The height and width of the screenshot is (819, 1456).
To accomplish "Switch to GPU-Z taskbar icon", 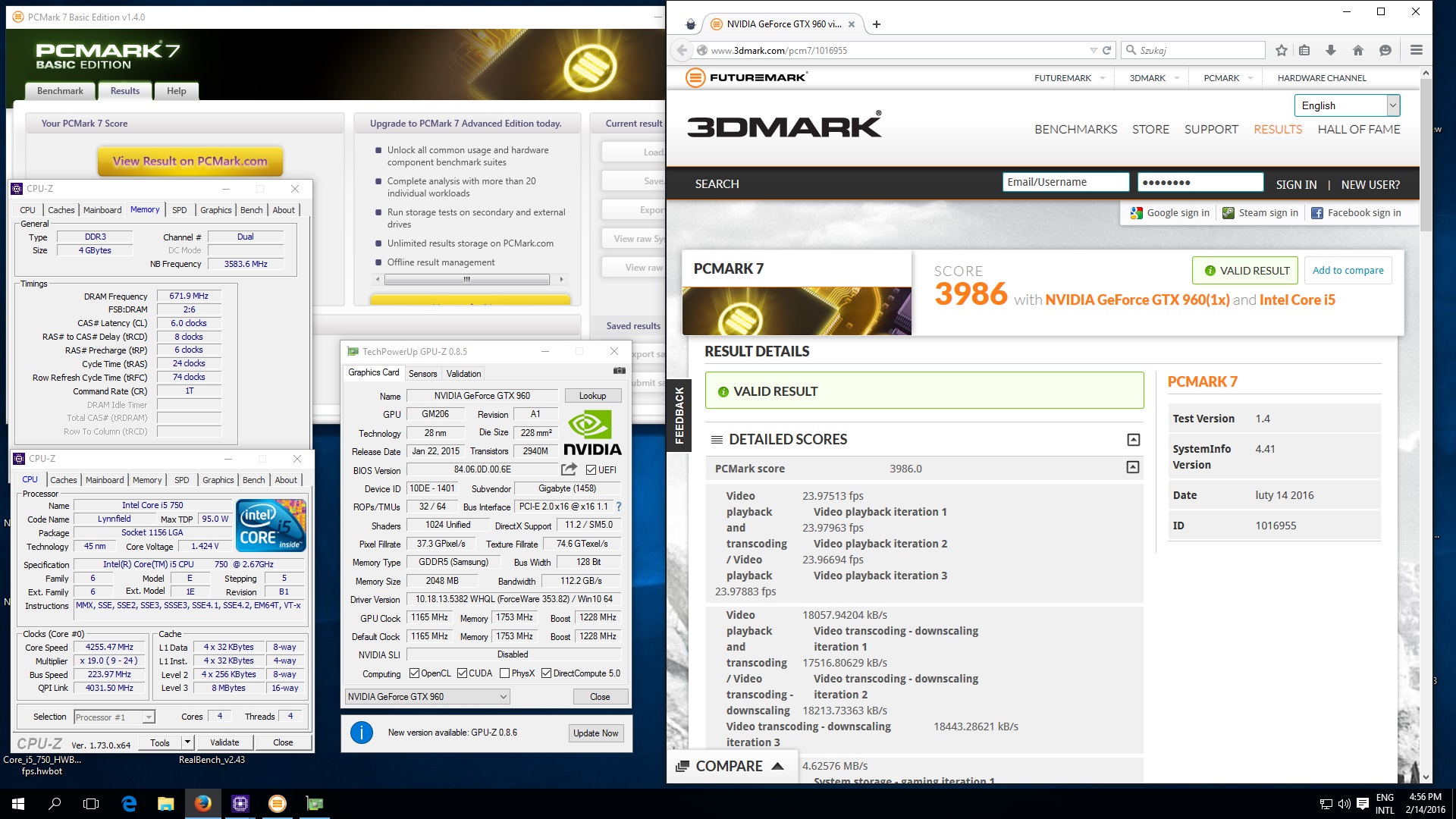I will click(x=315, y=804).
